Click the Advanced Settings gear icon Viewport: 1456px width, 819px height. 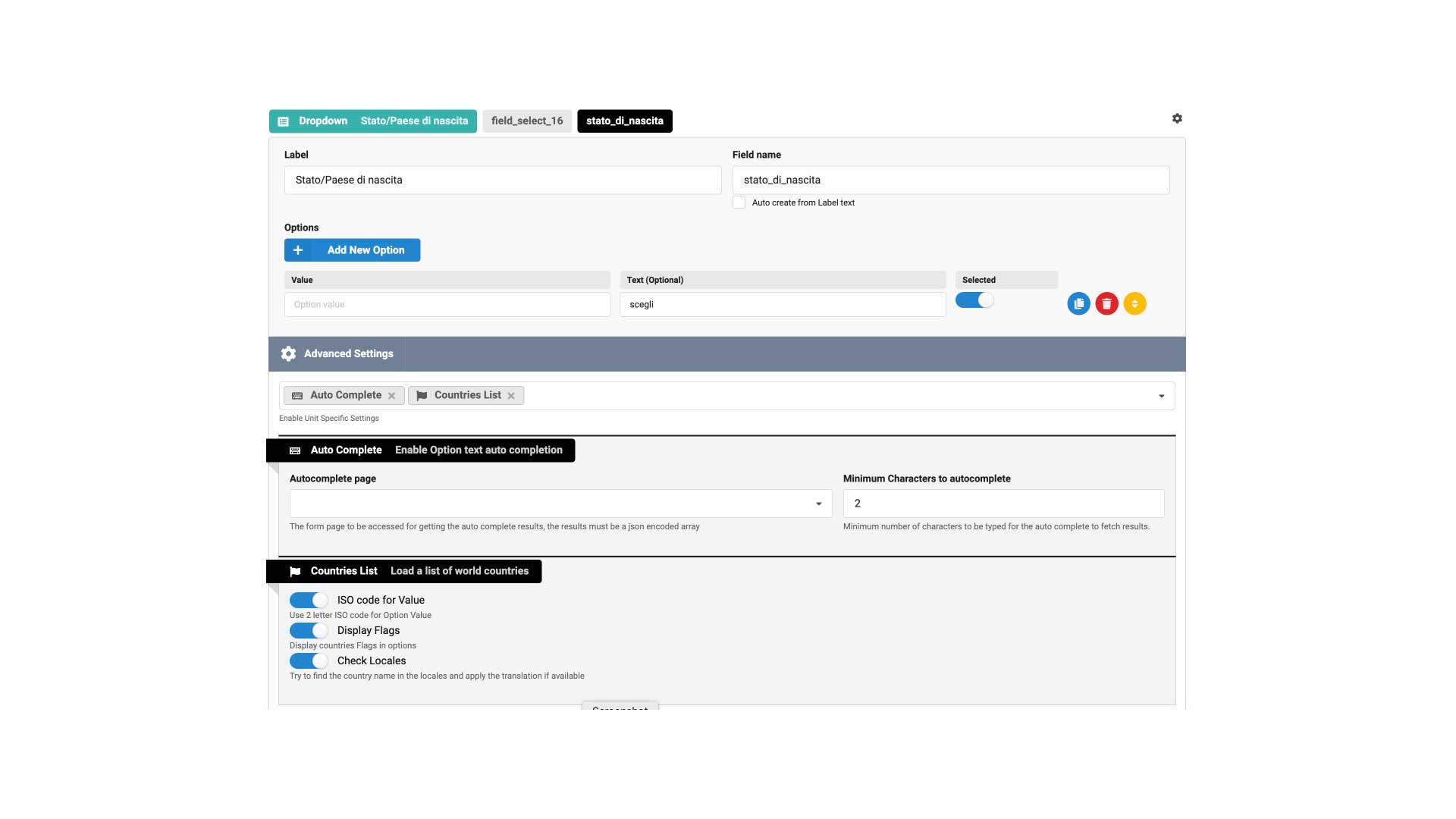click(288, 353)
